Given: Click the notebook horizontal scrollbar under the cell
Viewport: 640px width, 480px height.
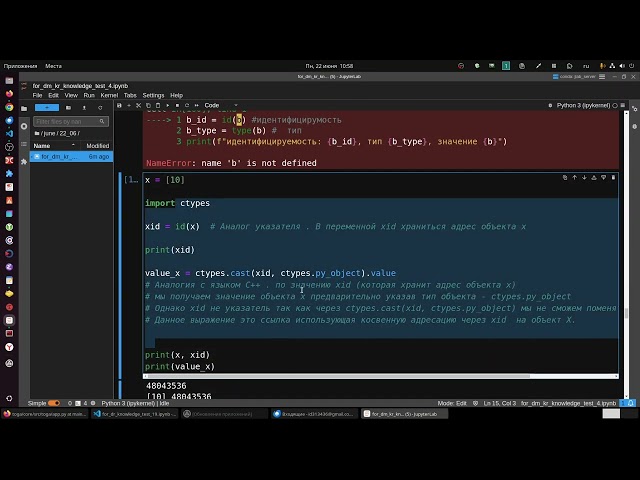Looking at the screenshot, I should [337, 376].
